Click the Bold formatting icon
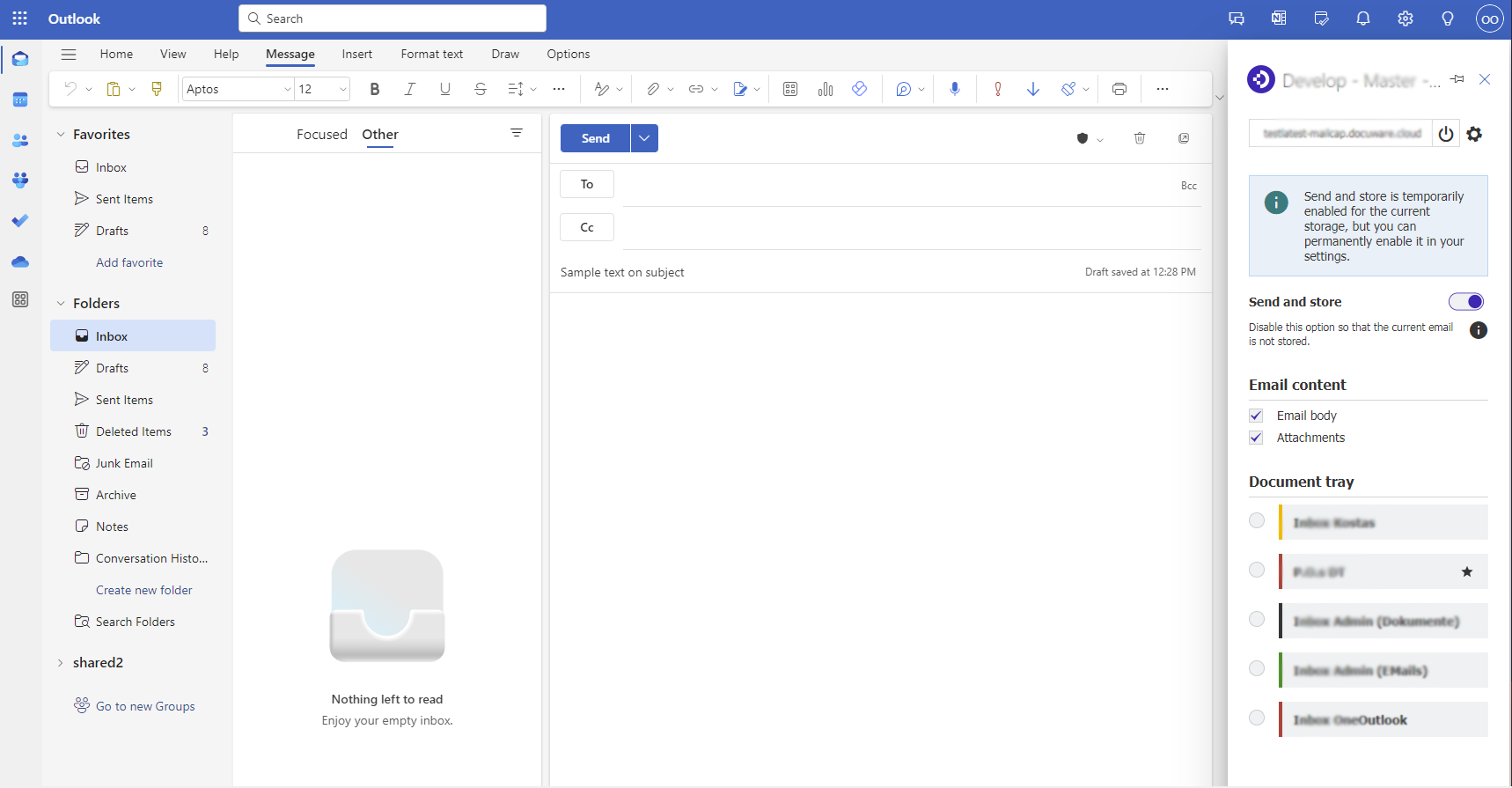This screenshot has height=788, width=1512. coord(375,89)
